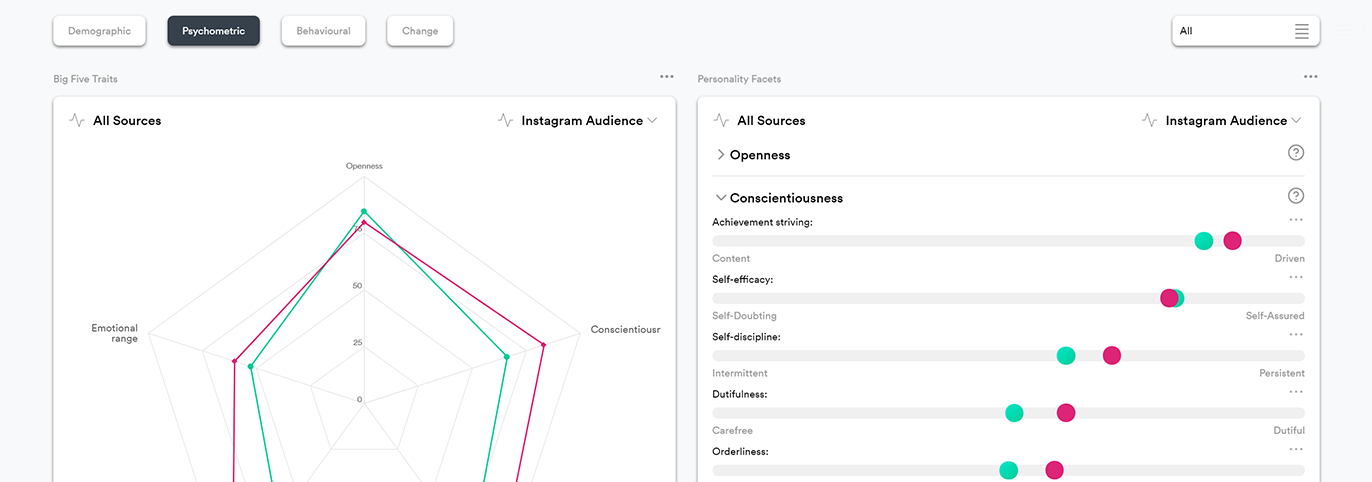The height and width of the screenshot is (482, 1372).
Task: Click the Big Five Traits heading
Action: pos(85,79)
